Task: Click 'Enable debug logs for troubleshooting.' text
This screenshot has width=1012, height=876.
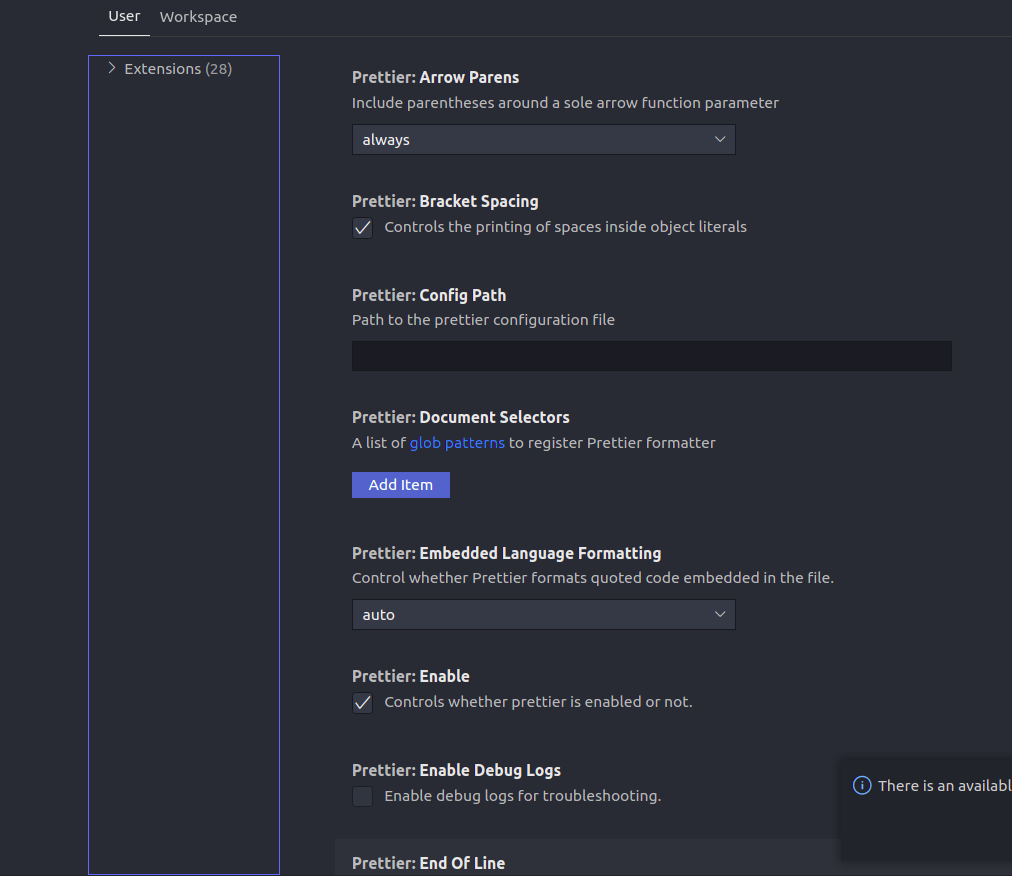Action: tap(523, 796)
